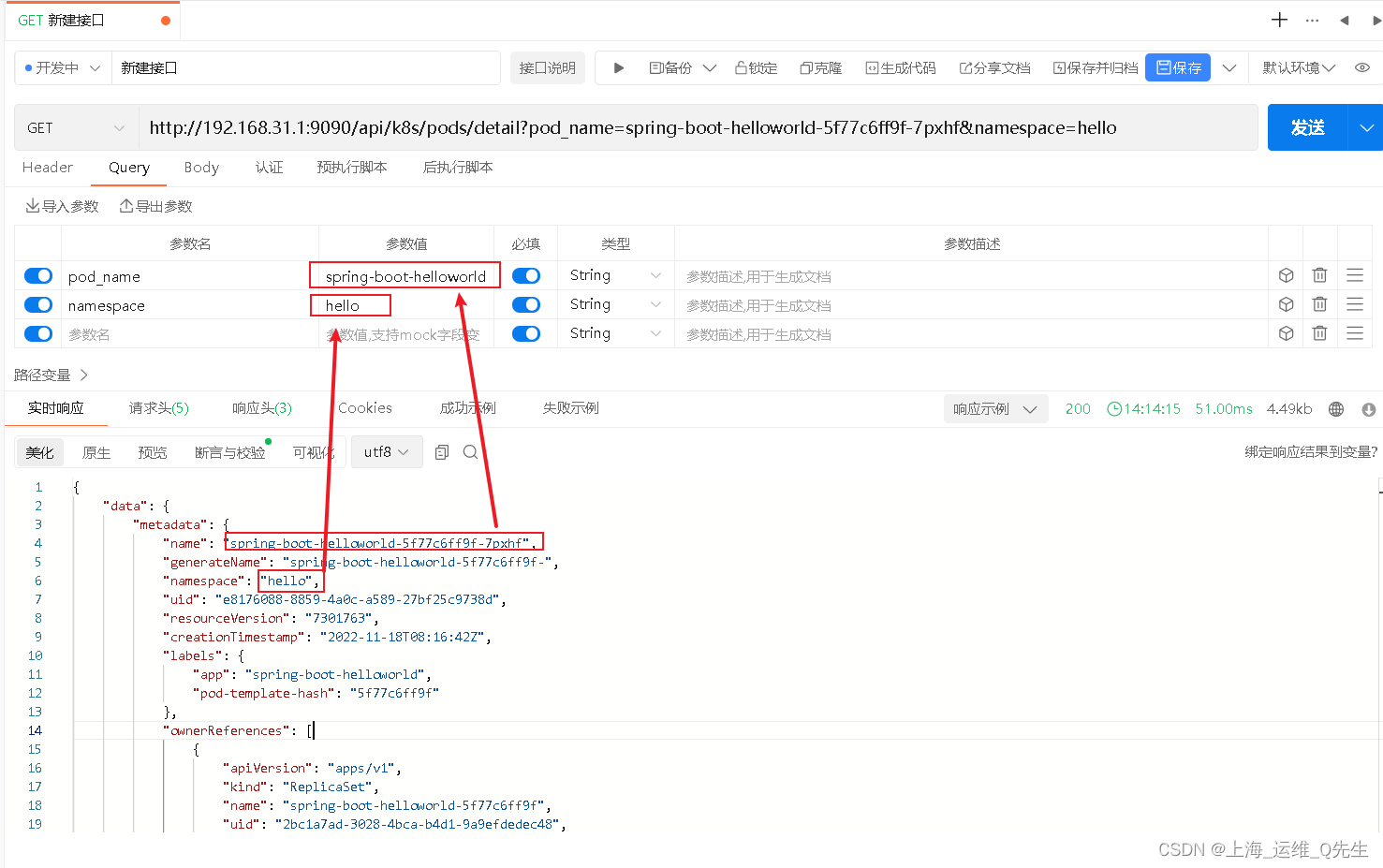
Task: Switch to the 认证 auth tab
Action: click(269, 167)
